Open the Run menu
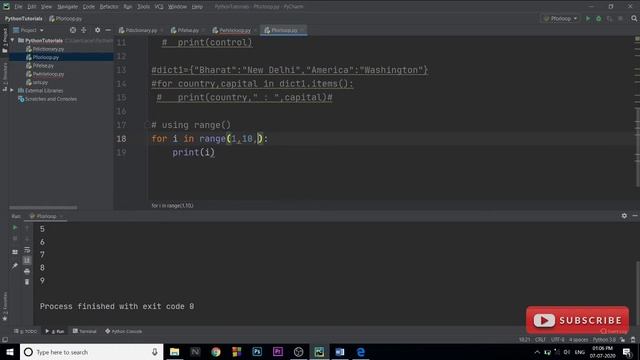This screenshot has height=360, width=640. [128, 7]
